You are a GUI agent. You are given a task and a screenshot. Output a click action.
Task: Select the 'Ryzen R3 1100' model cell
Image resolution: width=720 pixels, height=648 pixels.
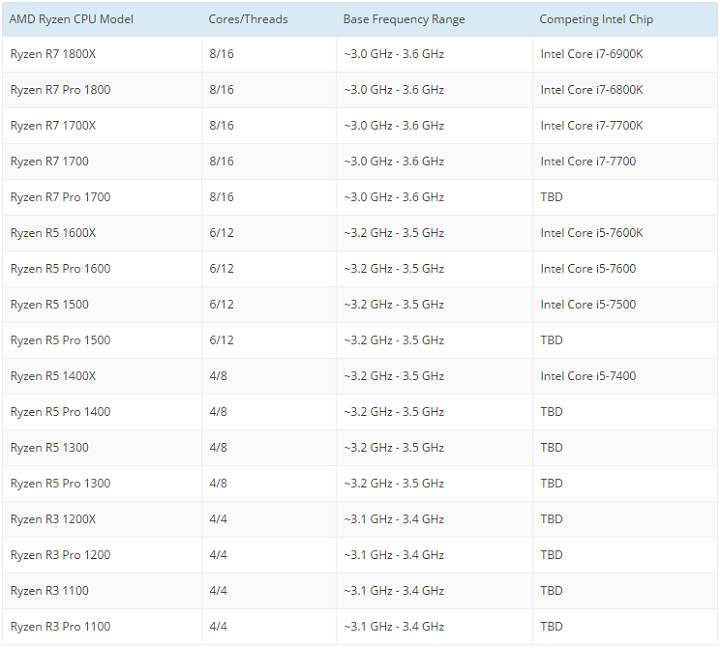coord(101,592)
